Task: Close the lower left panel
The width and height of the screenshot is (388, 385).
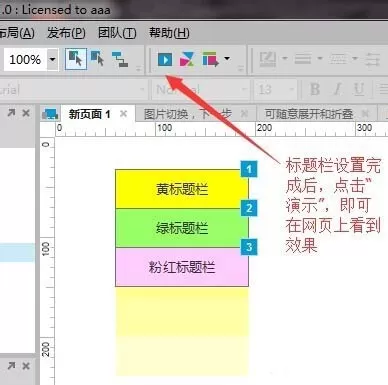Action: coord(26,366)
